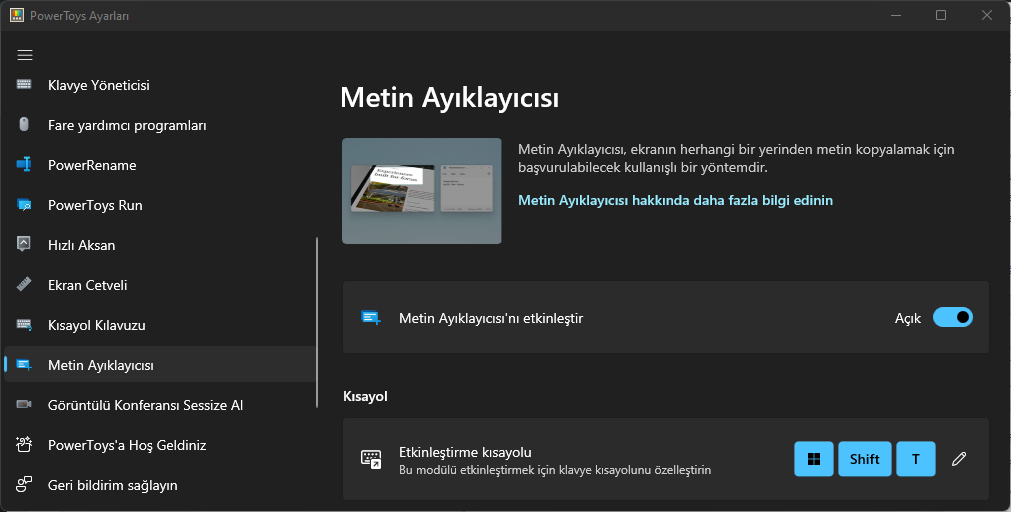Click the Text Extractor preview thumbnail

(422, 191)
